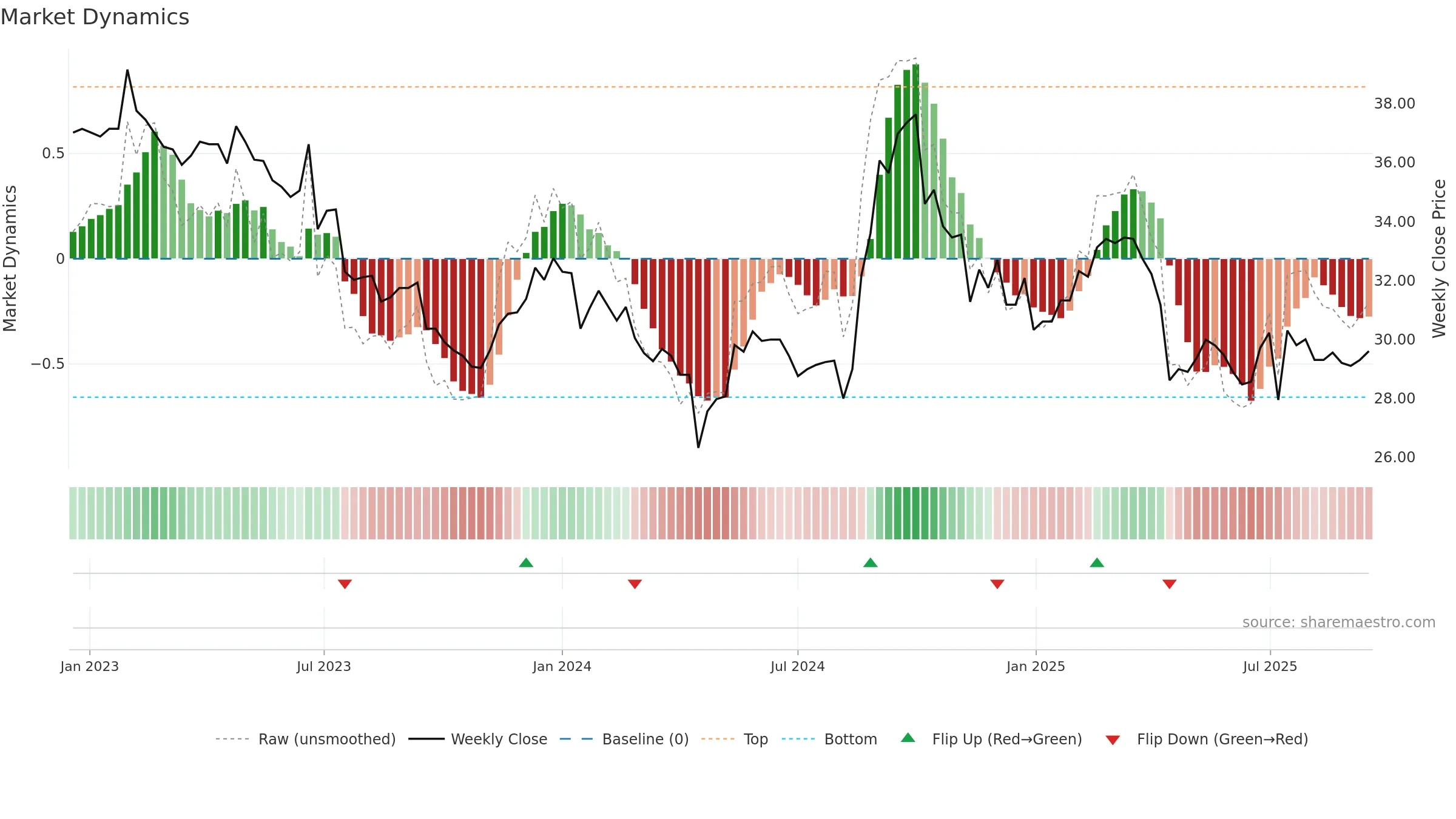Viewport: 1456px width, 819px height.
Task: Click the orange dashed Top threshold line
Action: click(720, 87)
